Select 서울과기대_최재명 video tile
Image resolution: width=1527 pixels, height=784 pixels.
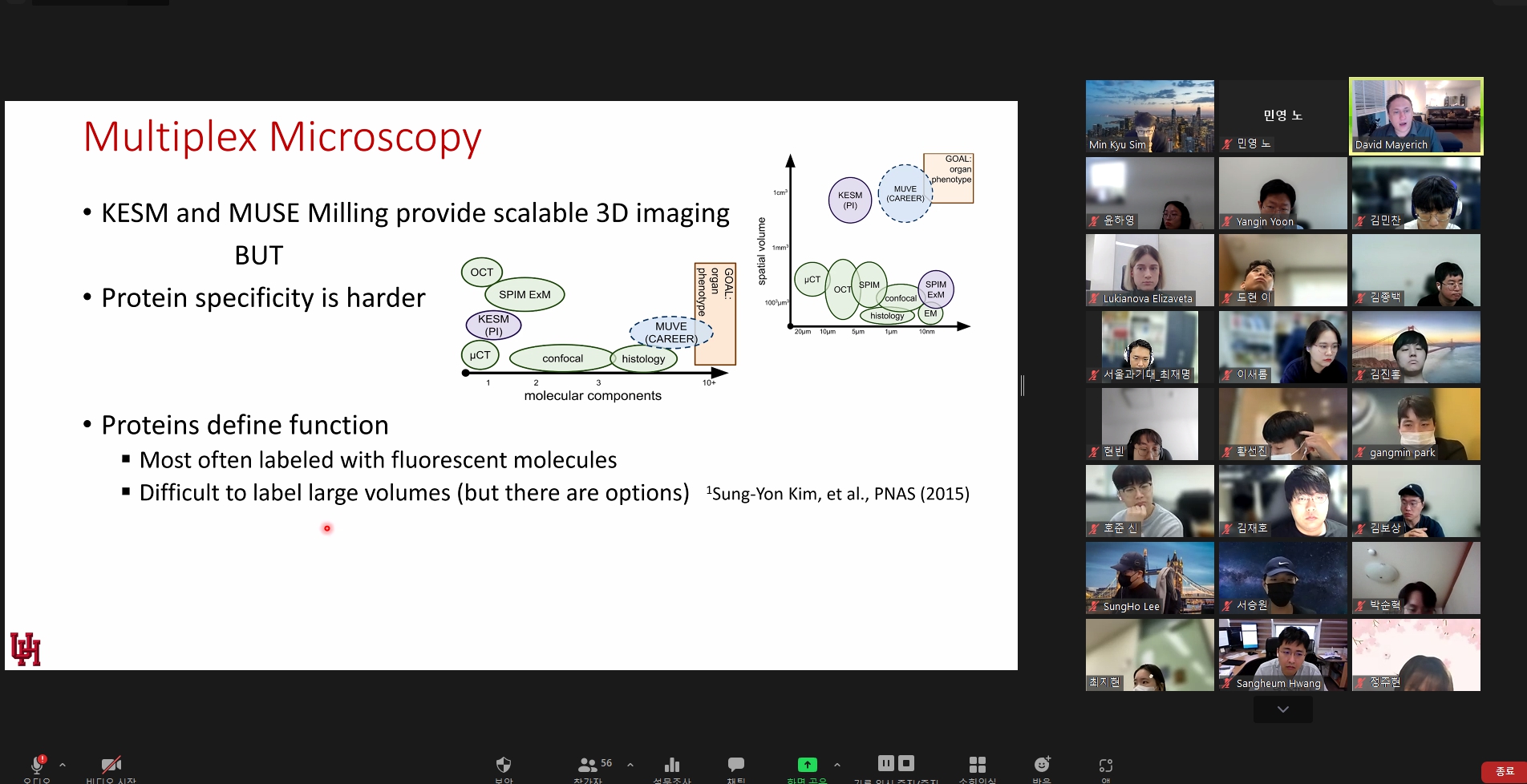[1150, 347]
